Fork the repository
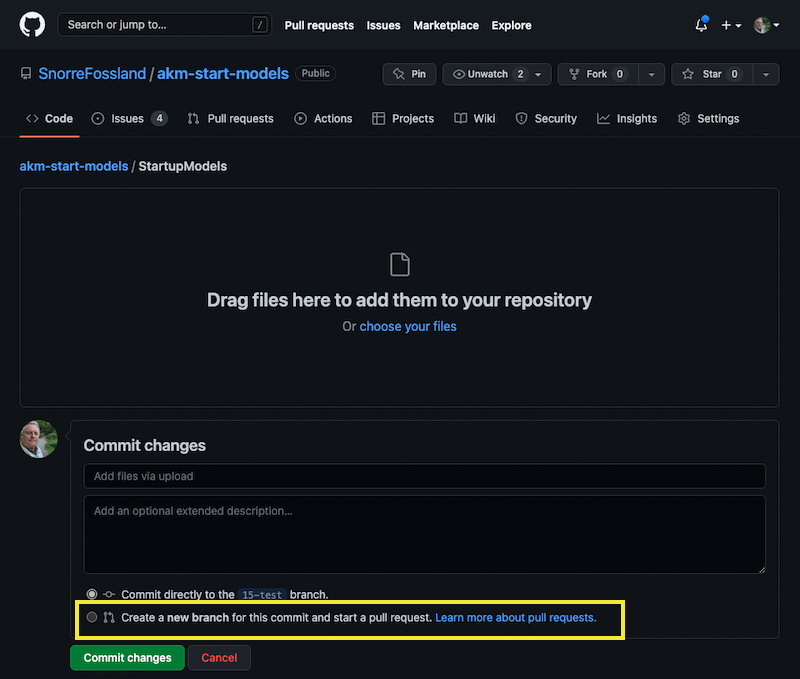Image resolution: width=800 pixels, height=679 pixels. pos(598,74)
